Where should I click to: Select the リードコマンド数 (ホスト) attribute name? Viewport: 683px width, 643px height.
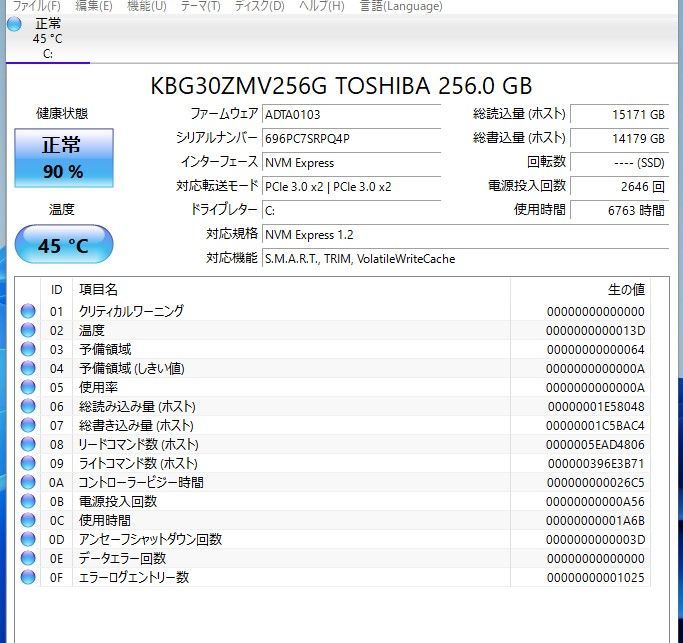click(139, 444)
